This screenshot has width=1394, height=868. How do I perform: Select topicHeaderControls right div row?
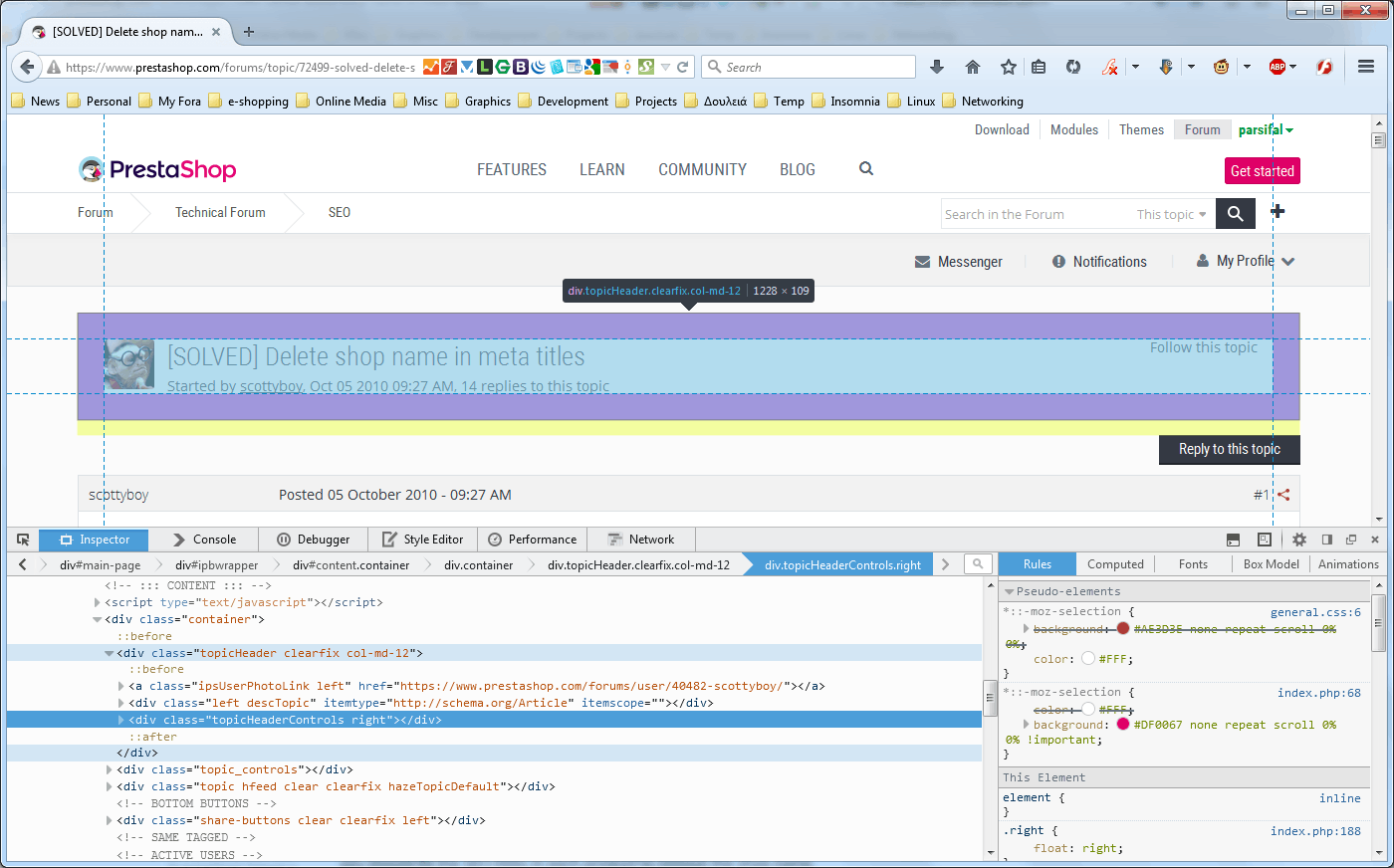pyautogui.click(x=494, y=720)
